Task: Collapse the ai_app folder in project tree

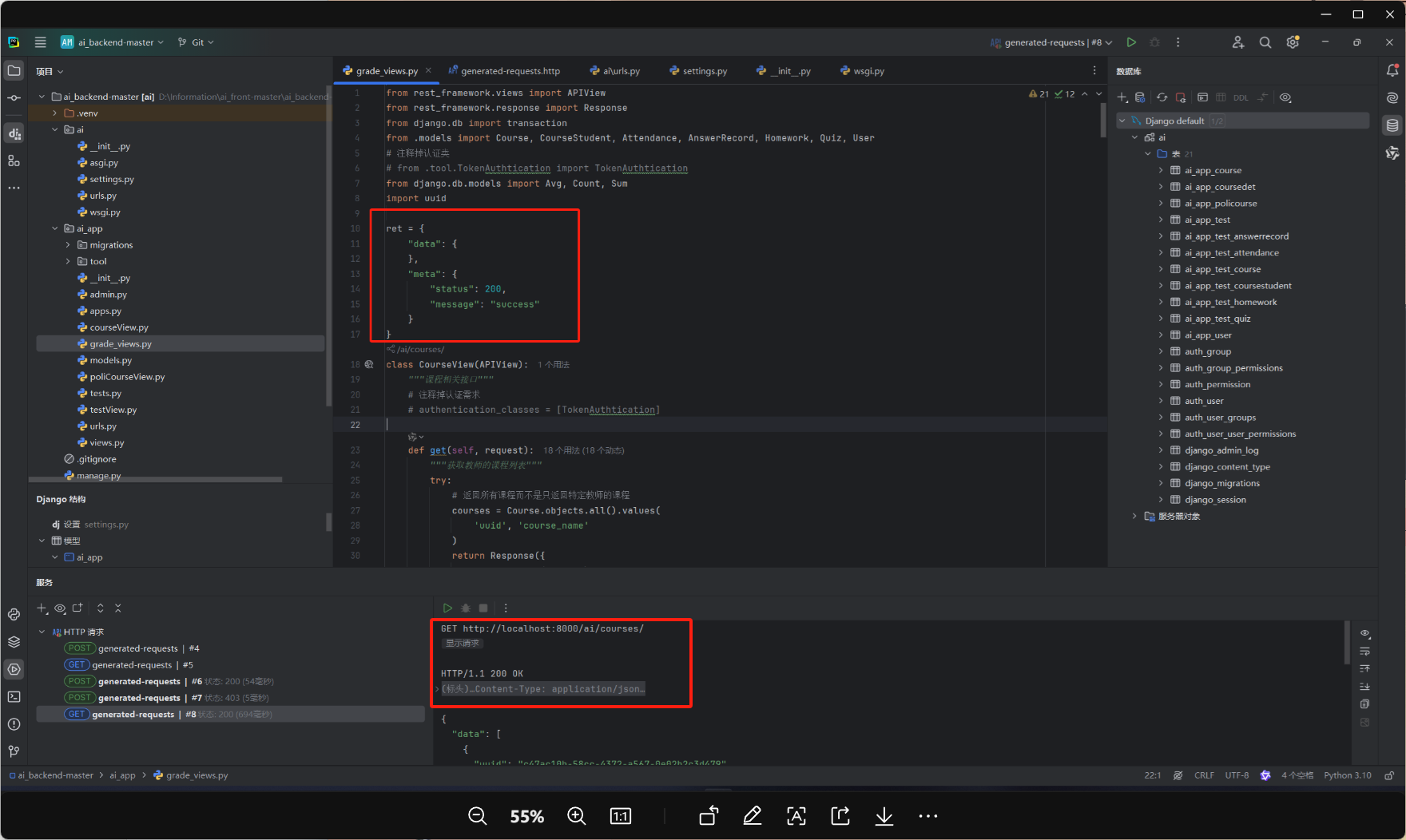Action: click(54, 228)
